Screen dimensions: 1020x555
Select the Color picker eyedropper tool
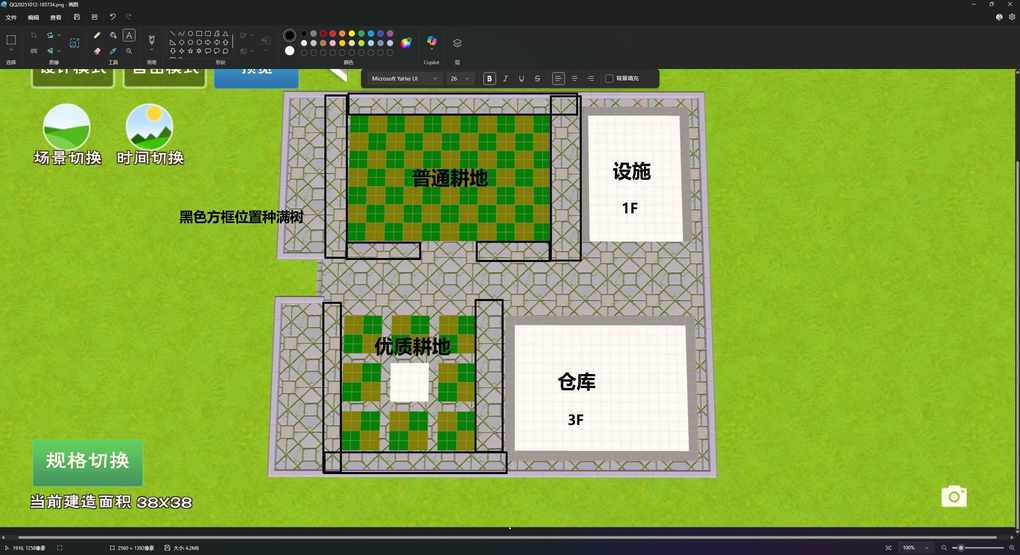pyautogui.click(x=113, y=50)
